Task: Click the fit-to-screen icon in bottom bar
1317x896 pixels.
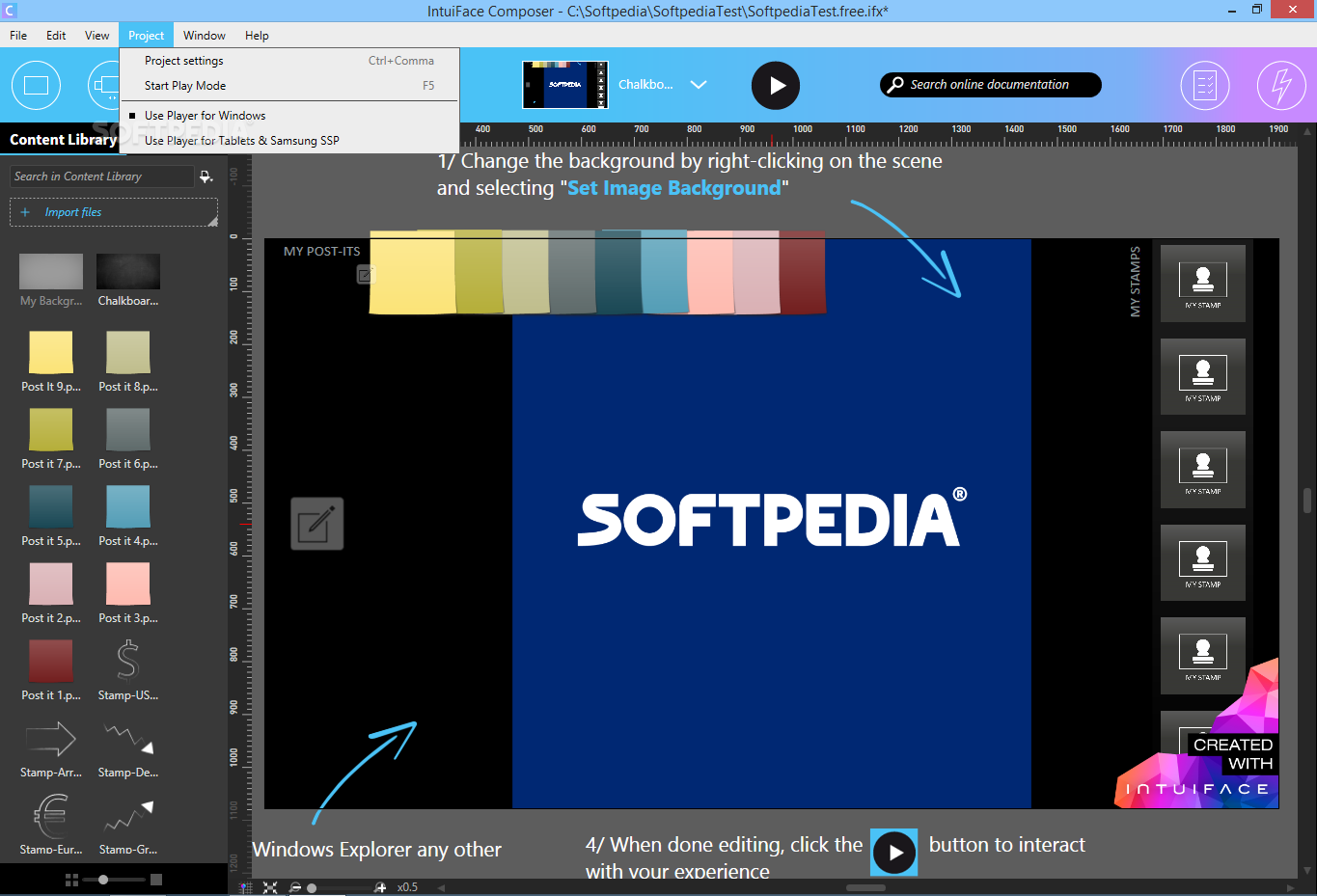Action: click(270, 887)
